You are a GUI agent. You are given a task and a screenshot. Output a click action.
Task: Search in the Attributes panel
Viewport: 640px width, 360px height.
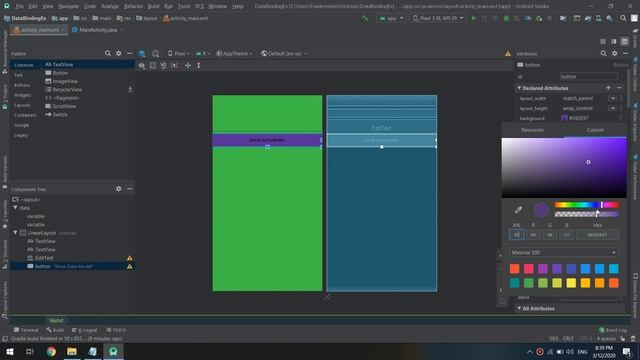(604, 53)
